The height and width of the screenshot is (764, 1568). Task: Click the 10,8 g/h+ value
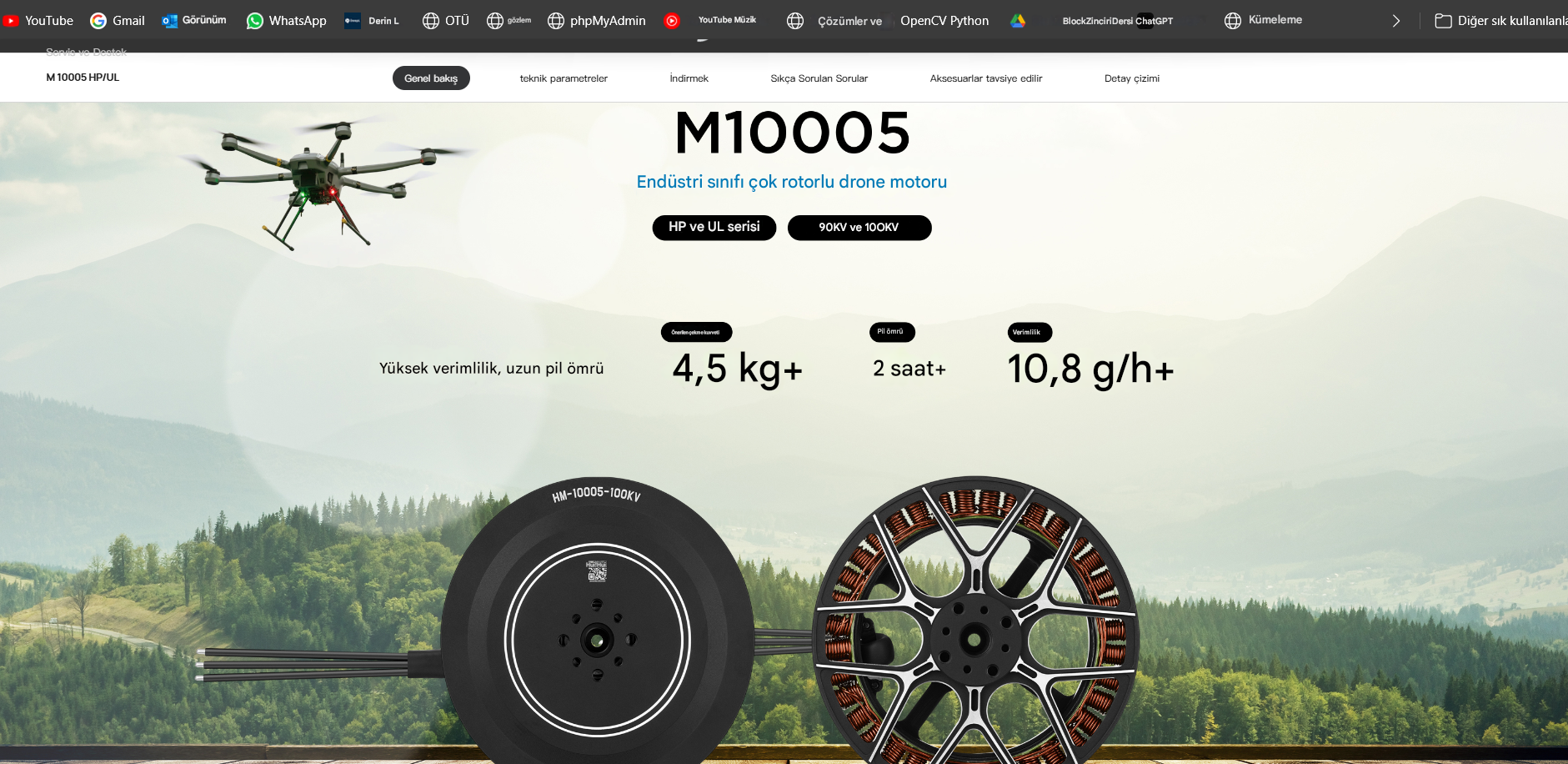pyautogui.click(x=1090, y=369)
